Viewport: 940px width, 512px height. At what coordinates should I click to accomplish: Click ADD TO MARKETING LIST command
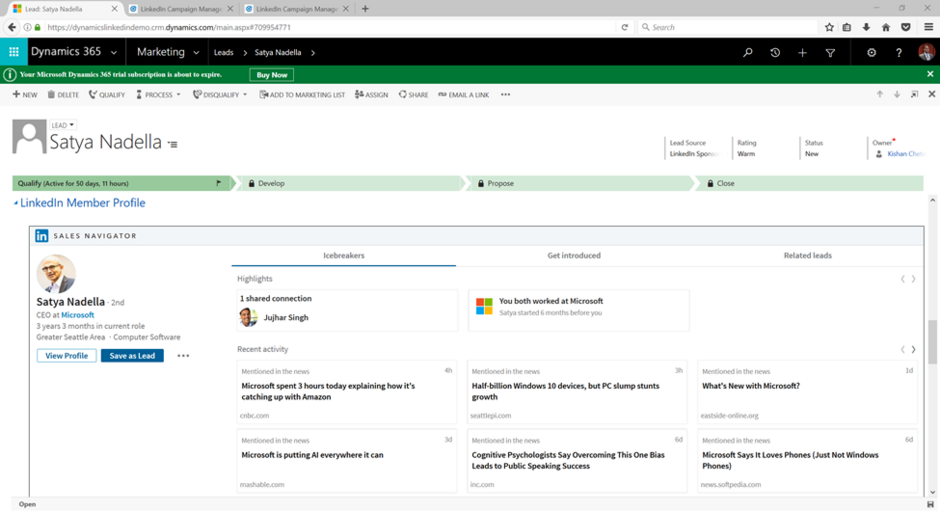(x=302, y=95)
